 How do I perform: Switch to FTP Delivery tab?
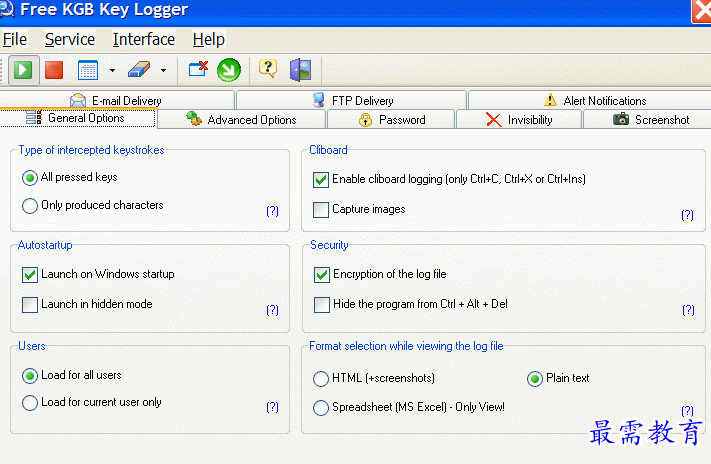point(352,100)
